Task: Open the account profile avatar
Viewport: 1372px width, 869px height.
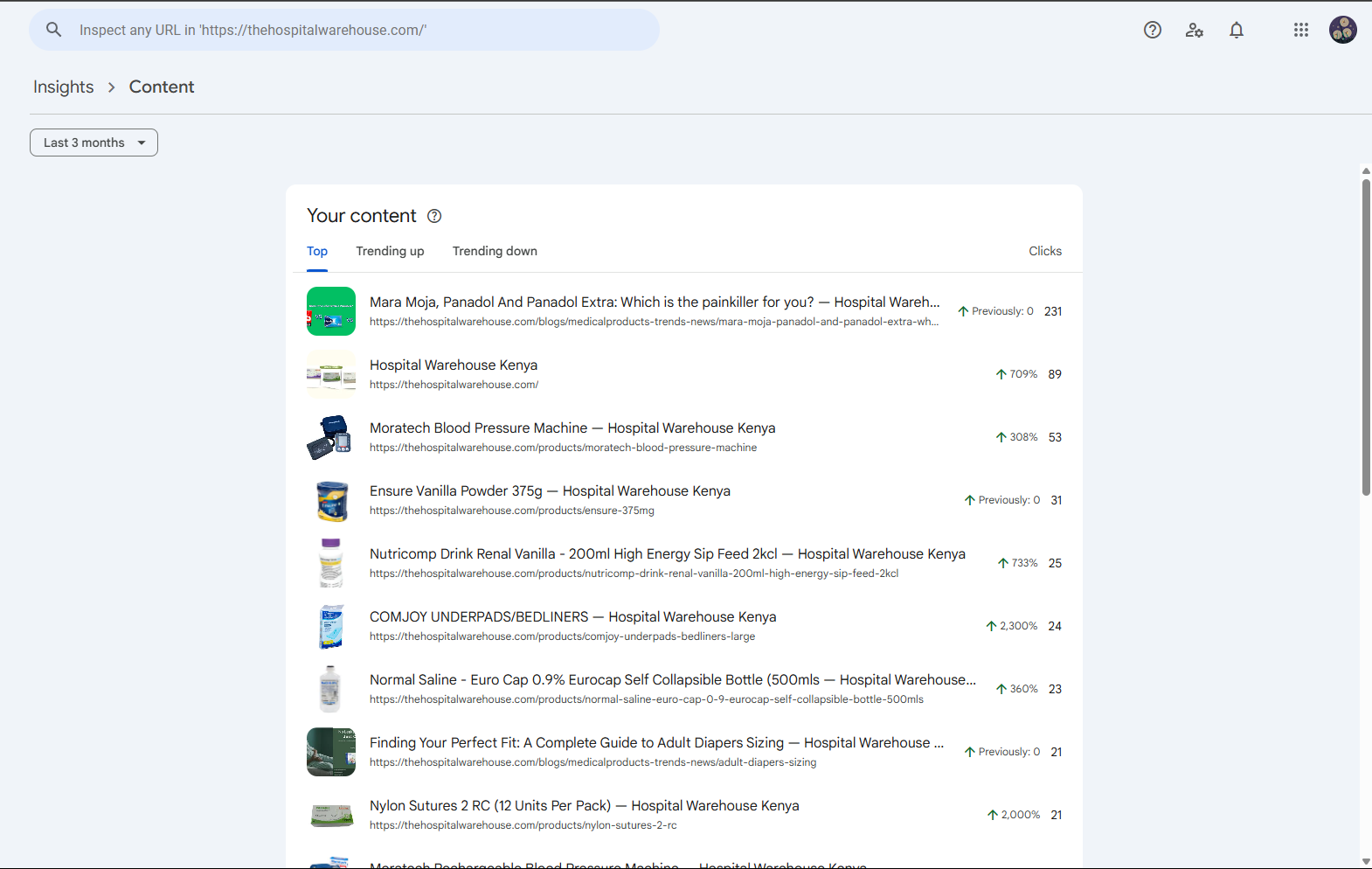Action: pos(1343,30)
